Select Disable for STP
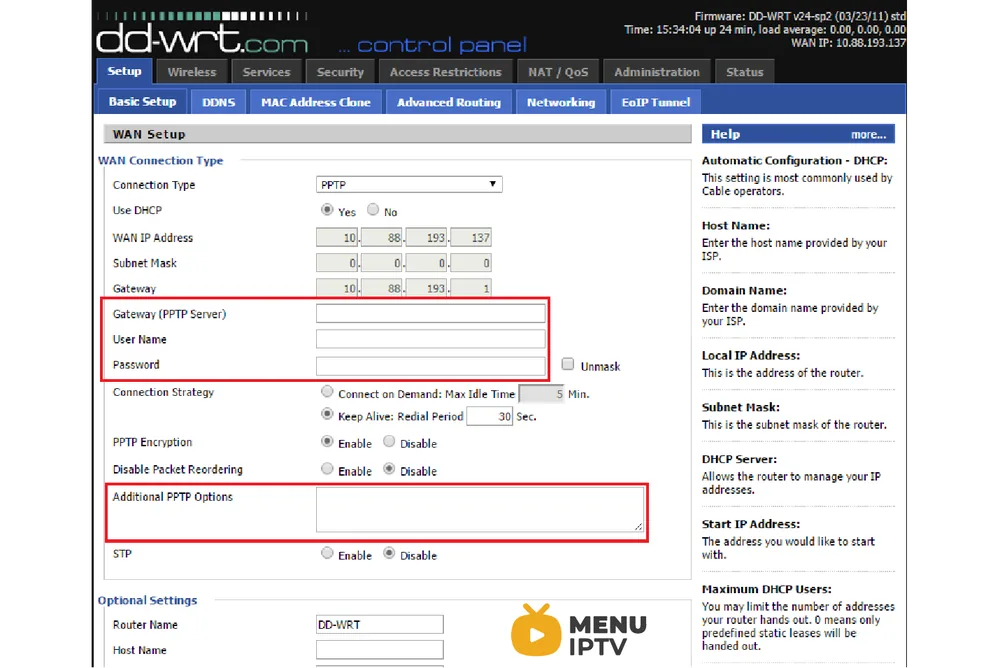Image resolution: width=1000 pixels, height=668 pixels. click(389, 553)
